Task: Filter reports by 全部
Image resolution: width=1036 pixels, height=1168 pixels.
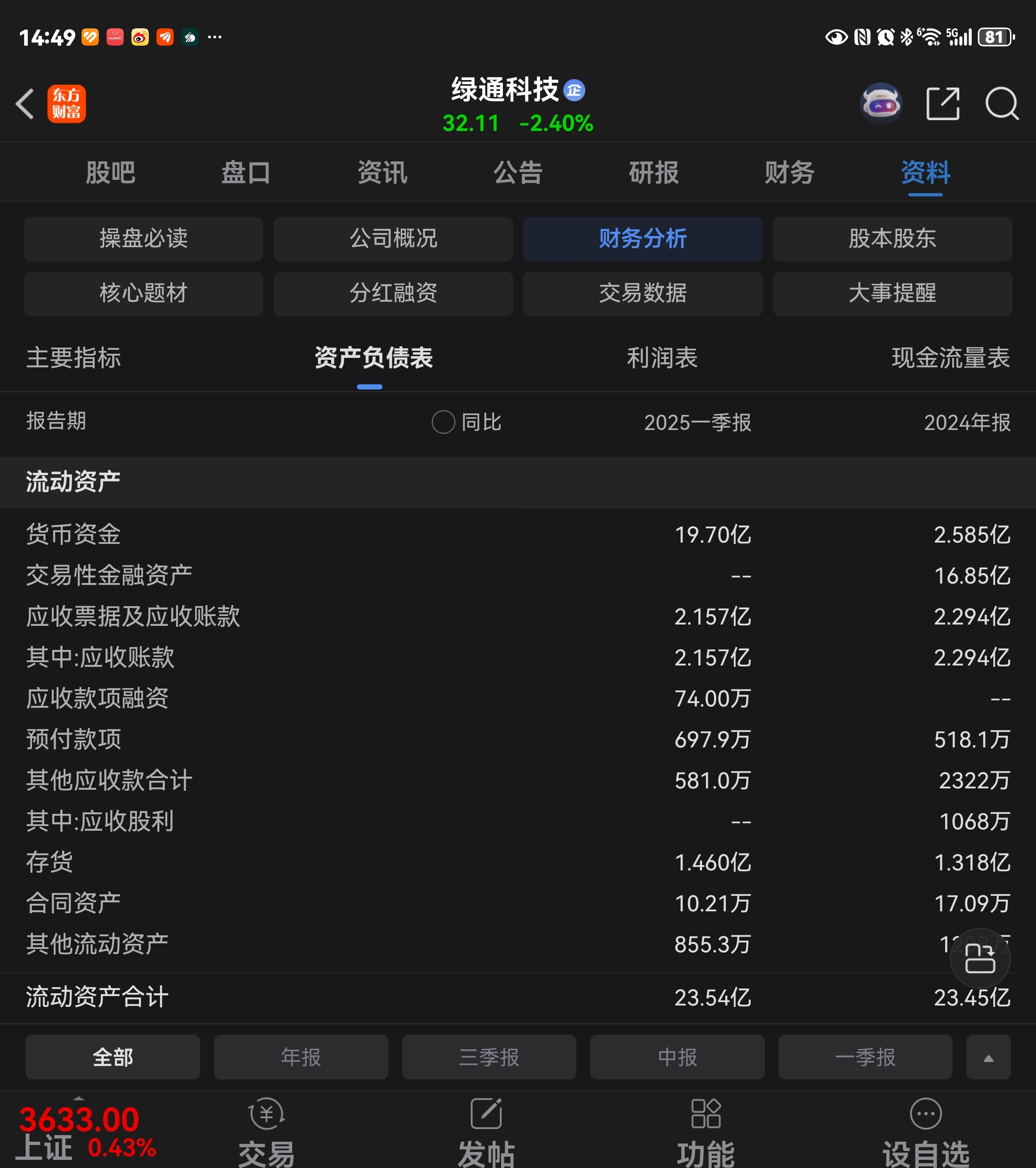Action: pyautogui.click(x=113, y=1057)
